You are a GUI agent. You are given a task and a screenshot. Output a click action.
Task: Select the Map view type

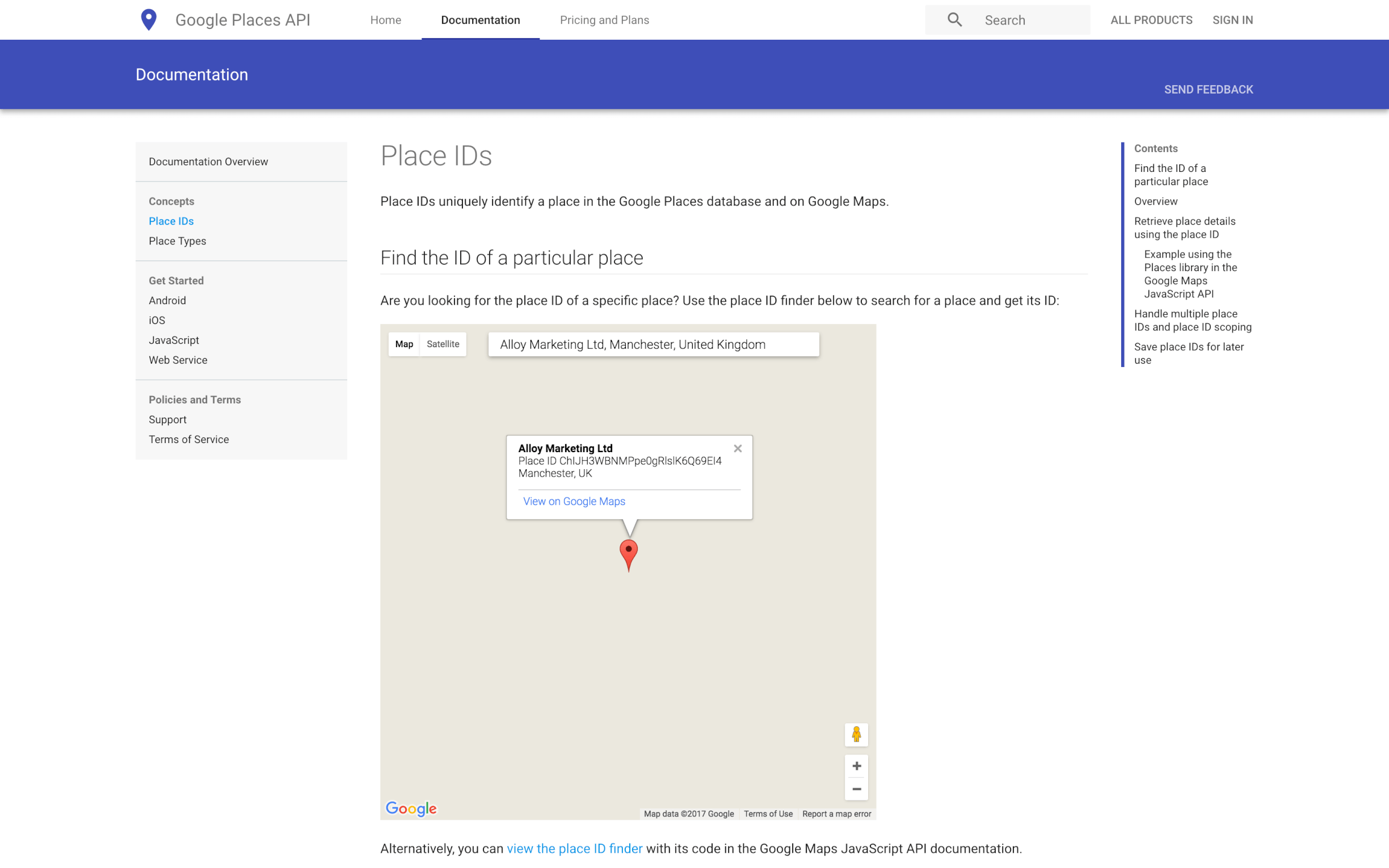click(x=404, y=344)
